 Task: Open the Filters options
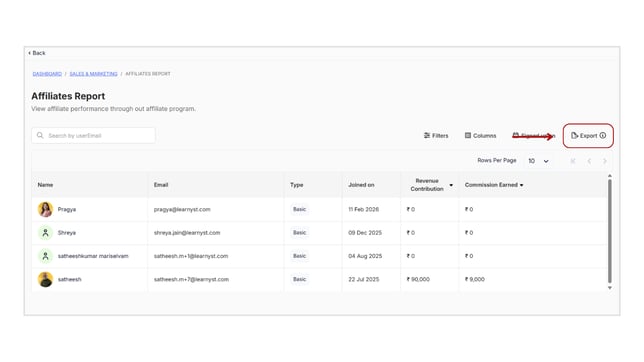436,136
